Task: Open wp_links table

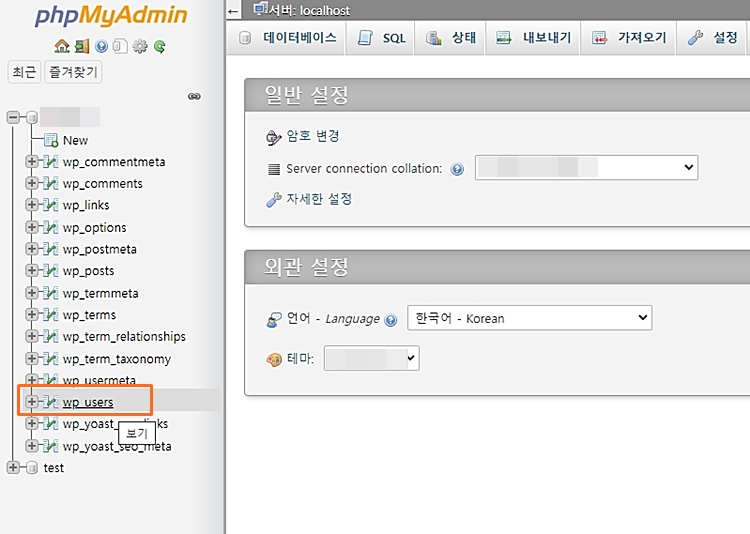Action: pyautogui.click(x=86, y=205)
